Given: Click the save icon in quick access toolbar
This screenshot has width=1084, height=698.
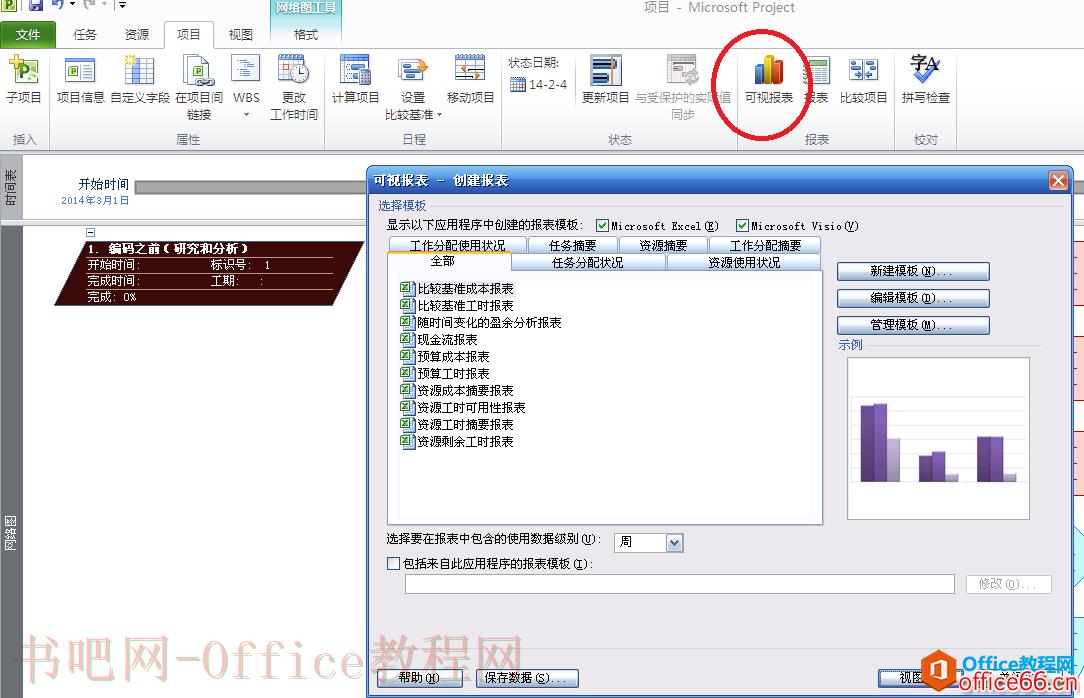Looking at the screenshot, I should (x=35, y=6).
